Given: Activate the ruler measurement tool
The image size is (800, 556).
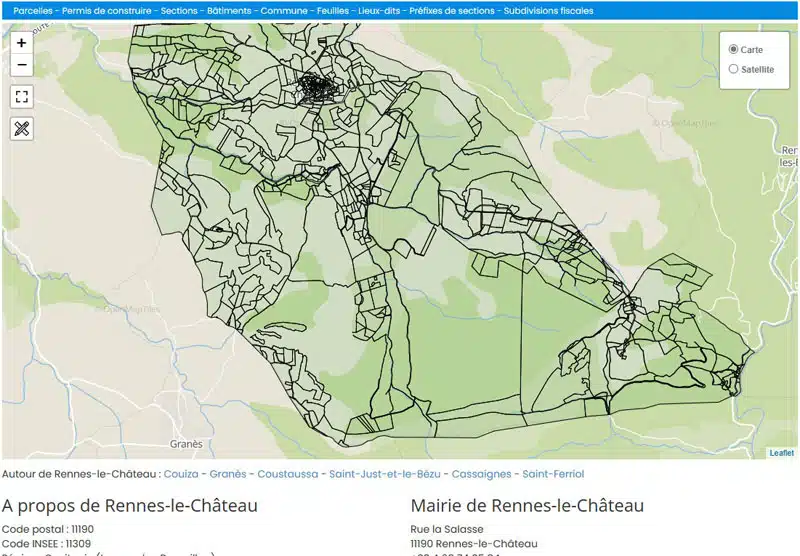Looking at the screenshot, I should click(x=21, y=129).
